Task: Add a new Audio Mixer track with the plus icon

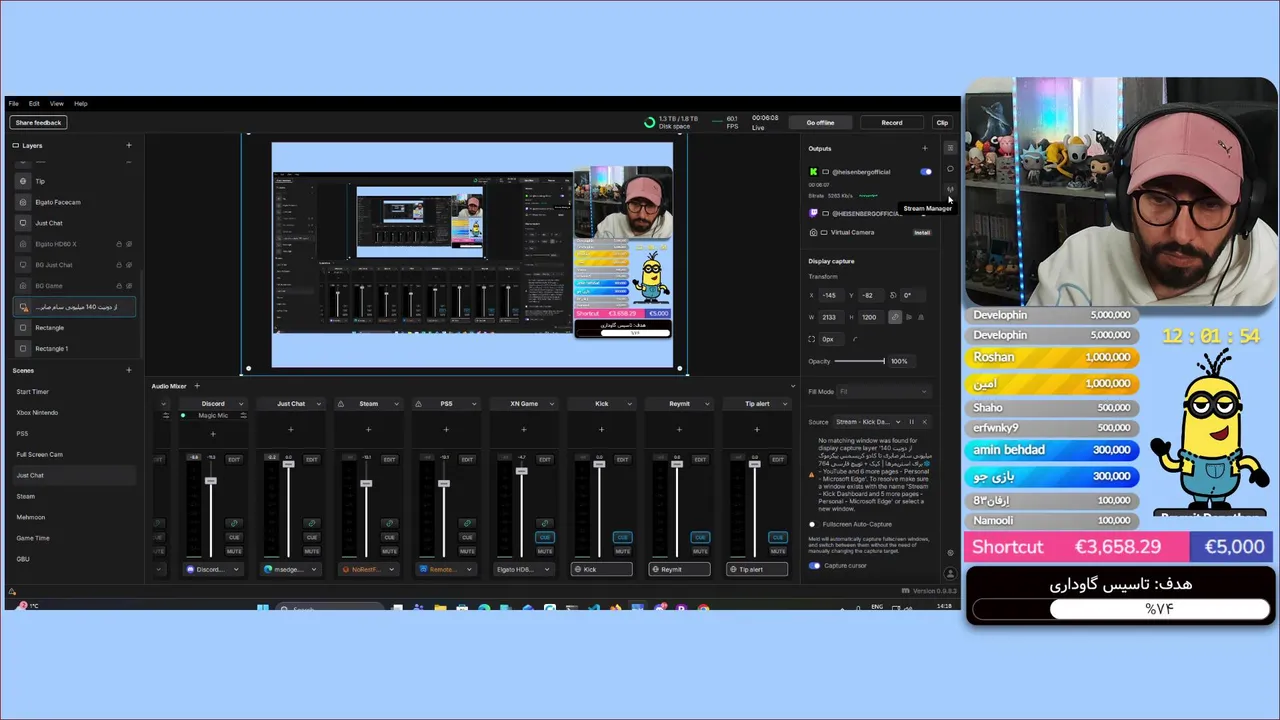Action: [x=197, y=386]
